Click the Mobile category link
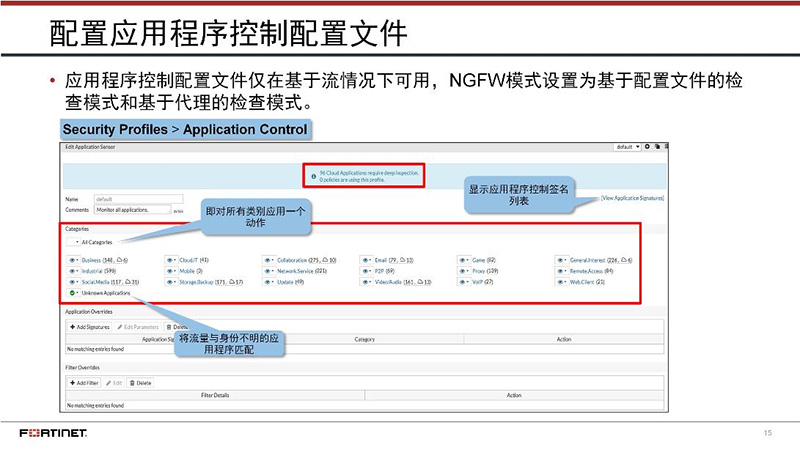The height and width of the screenshot is (450, 800). (x=187, y=271)
